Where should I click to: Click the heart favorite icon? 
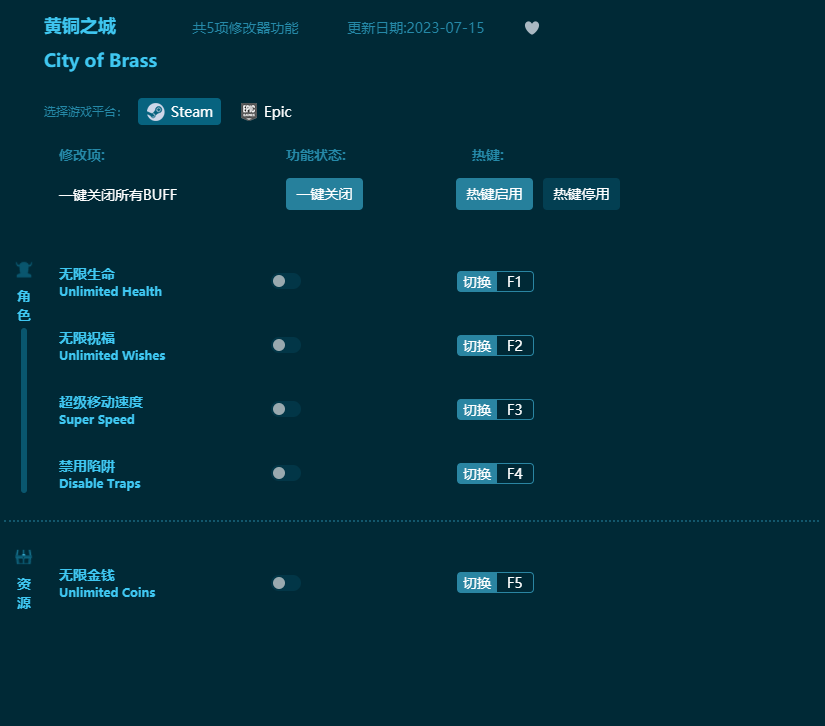pyautogui.click(x=531, y=28)
